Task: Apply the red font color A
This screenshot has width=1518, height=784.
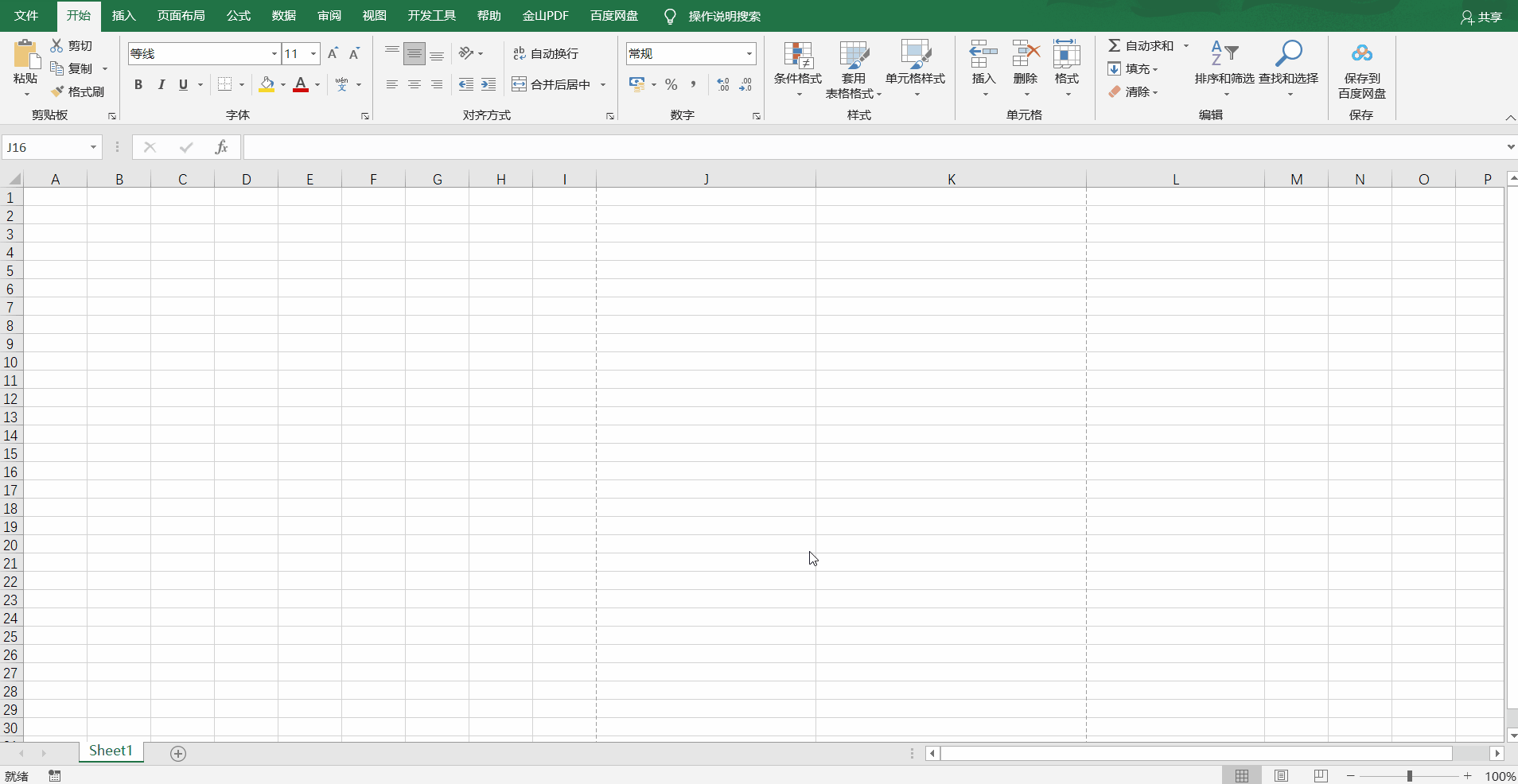Action: (x=301, y=84)
